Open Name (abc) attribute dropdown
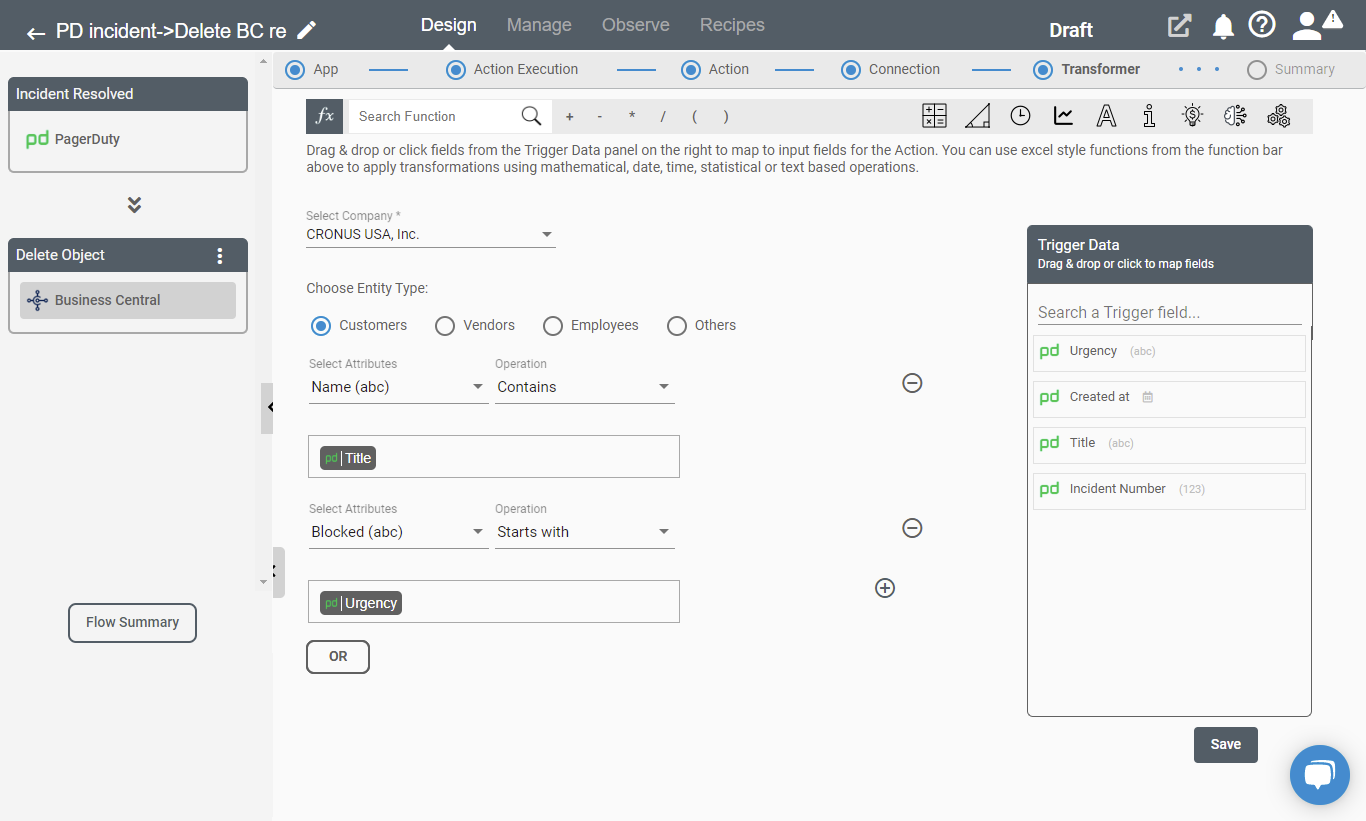The height and width of the screenshot is (821, 1366). 398,387
